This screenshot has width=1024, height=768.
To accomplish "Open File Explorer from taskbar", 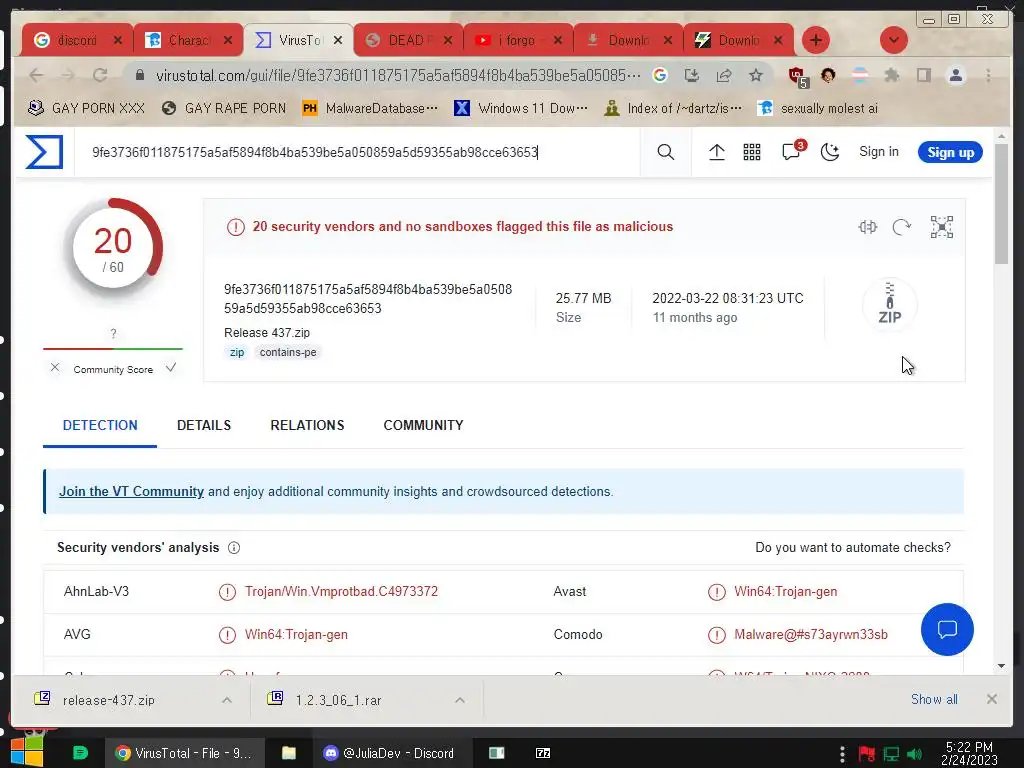I will click(x=289, y=753).
